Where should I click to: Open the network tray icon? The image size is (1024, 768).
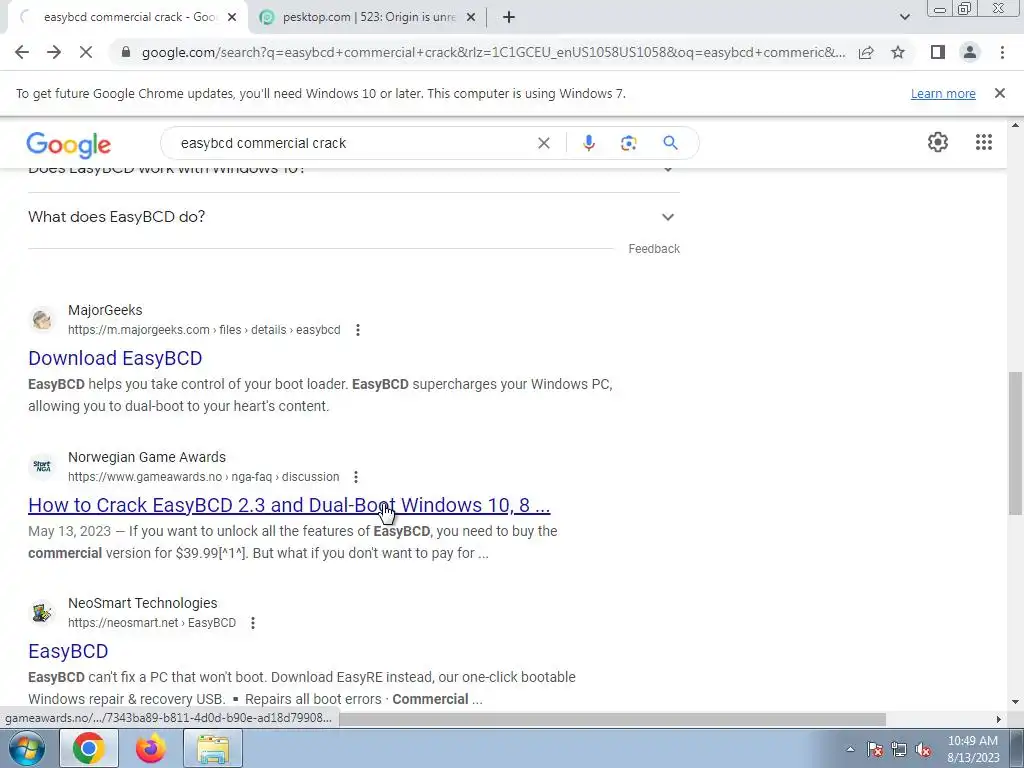[x=899, y=749]
